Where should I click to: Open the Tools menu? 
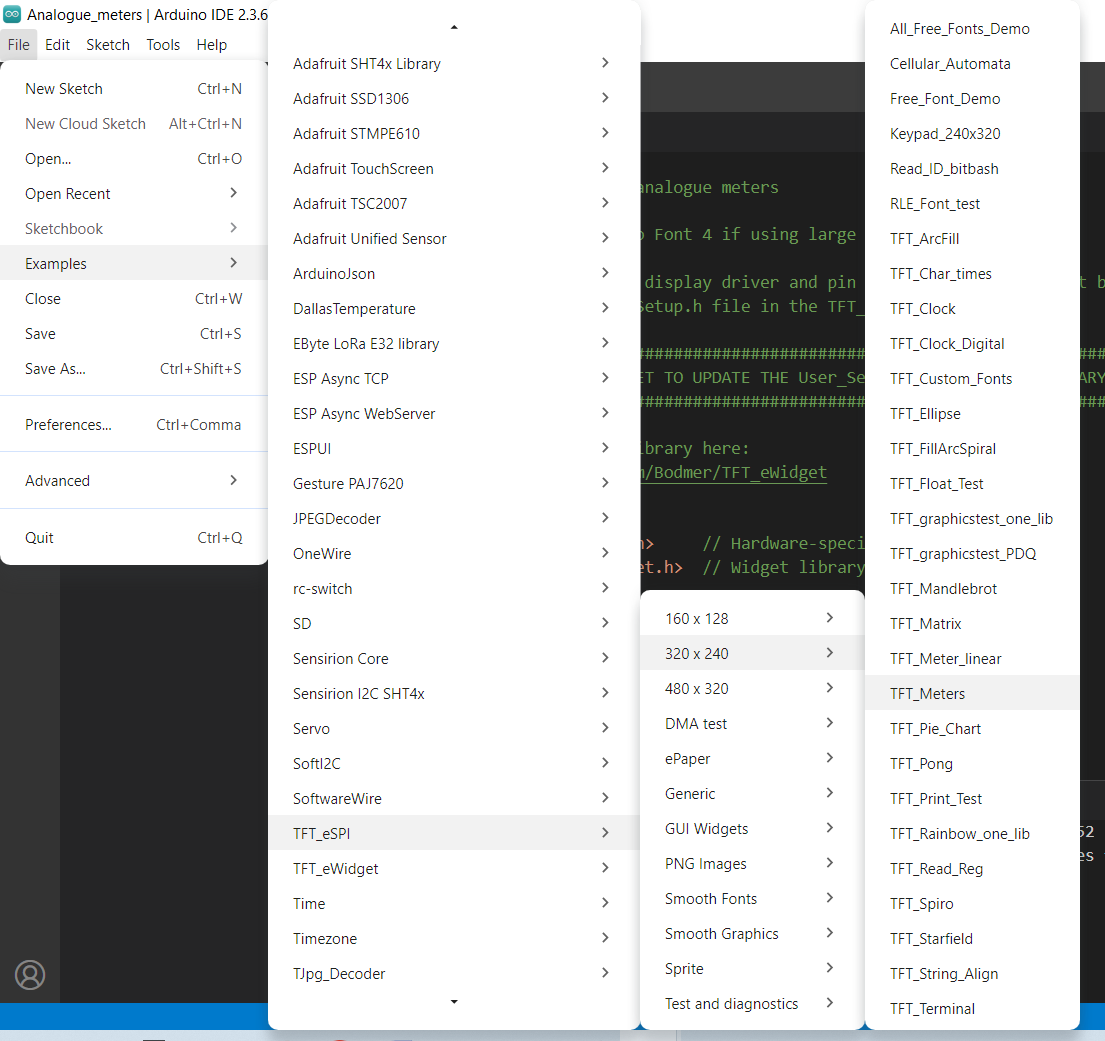[163, 45]
